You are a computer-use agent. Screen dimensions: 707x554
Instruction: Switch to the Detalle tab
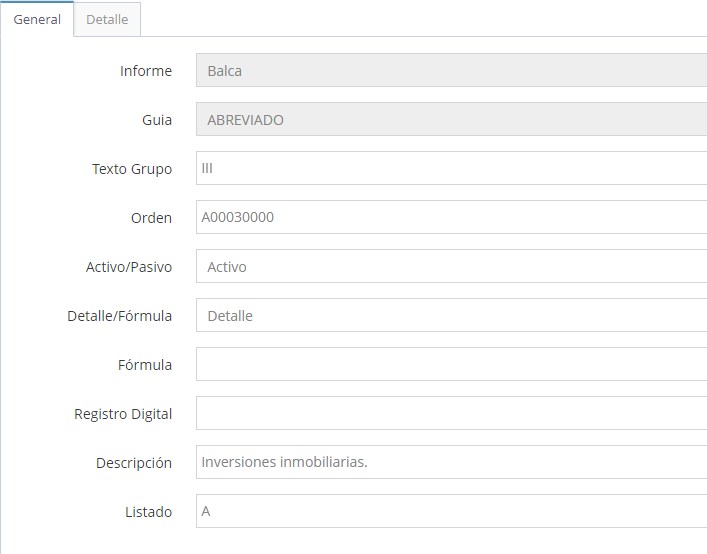107,19
